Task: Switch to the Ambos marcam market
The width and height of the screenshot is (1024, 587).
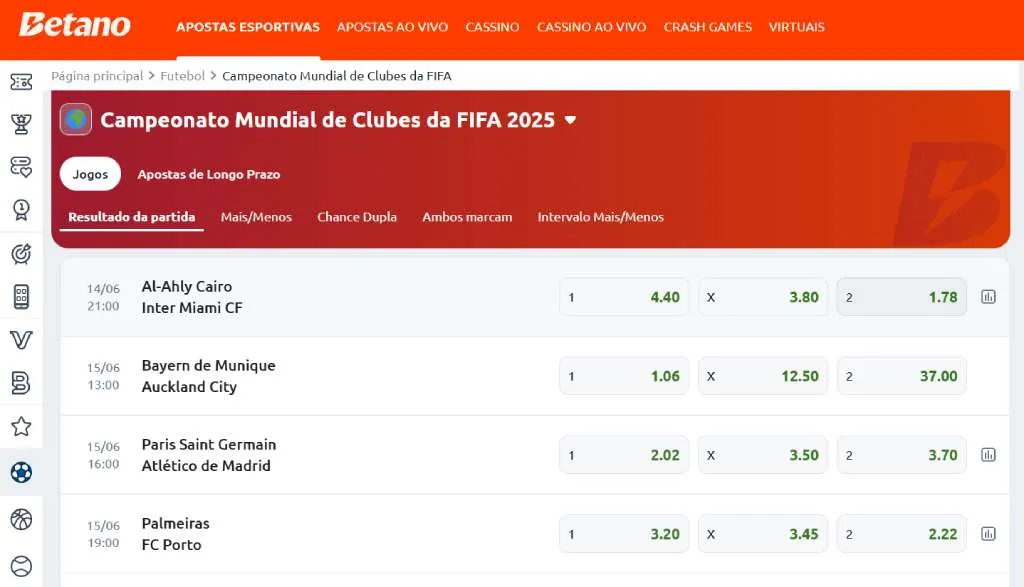Action: click(467, 217)
